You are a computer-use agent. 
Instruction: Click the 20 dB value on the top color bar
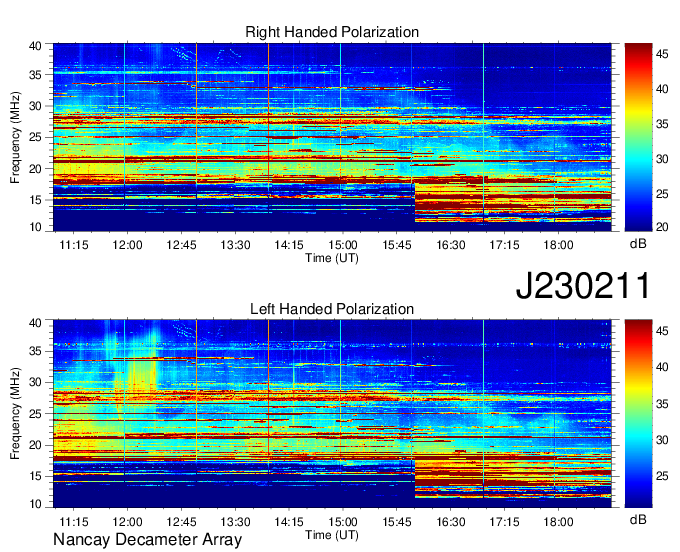coord(662,227)
